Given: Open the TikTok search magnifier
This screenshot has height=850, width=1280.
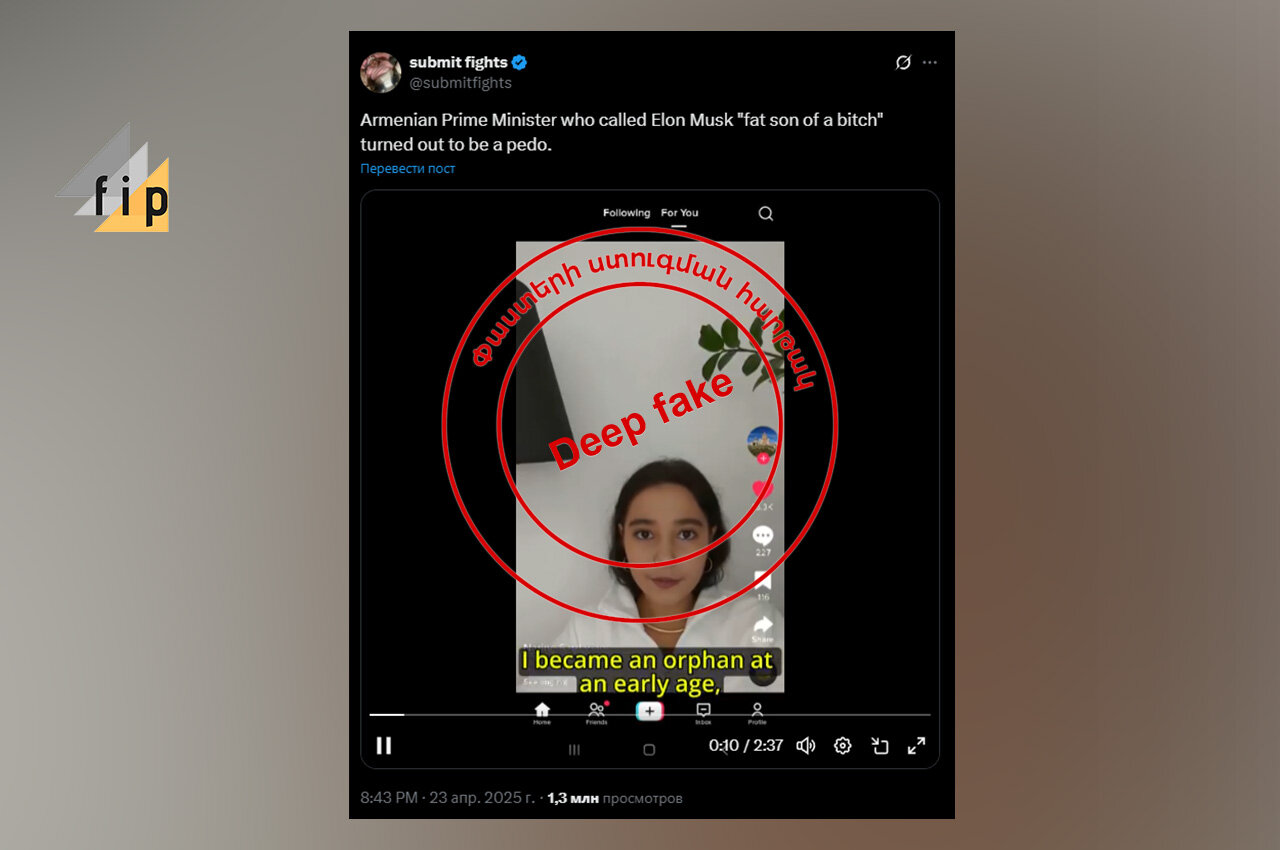Looking at the screenshot, I should pos(765,213).
